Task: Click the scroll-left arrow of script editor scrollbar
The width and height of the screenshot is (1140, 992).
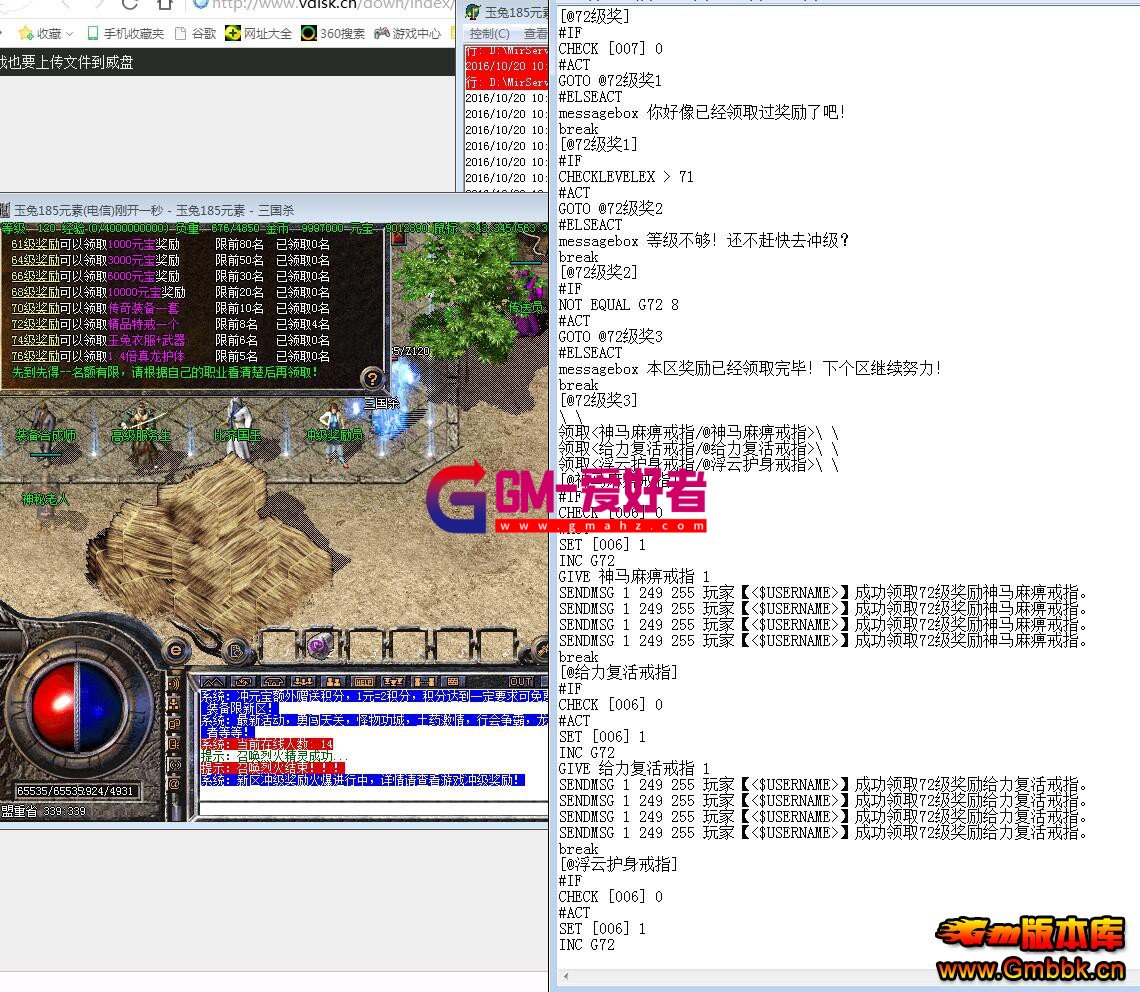Action: (x=566, y=976)
